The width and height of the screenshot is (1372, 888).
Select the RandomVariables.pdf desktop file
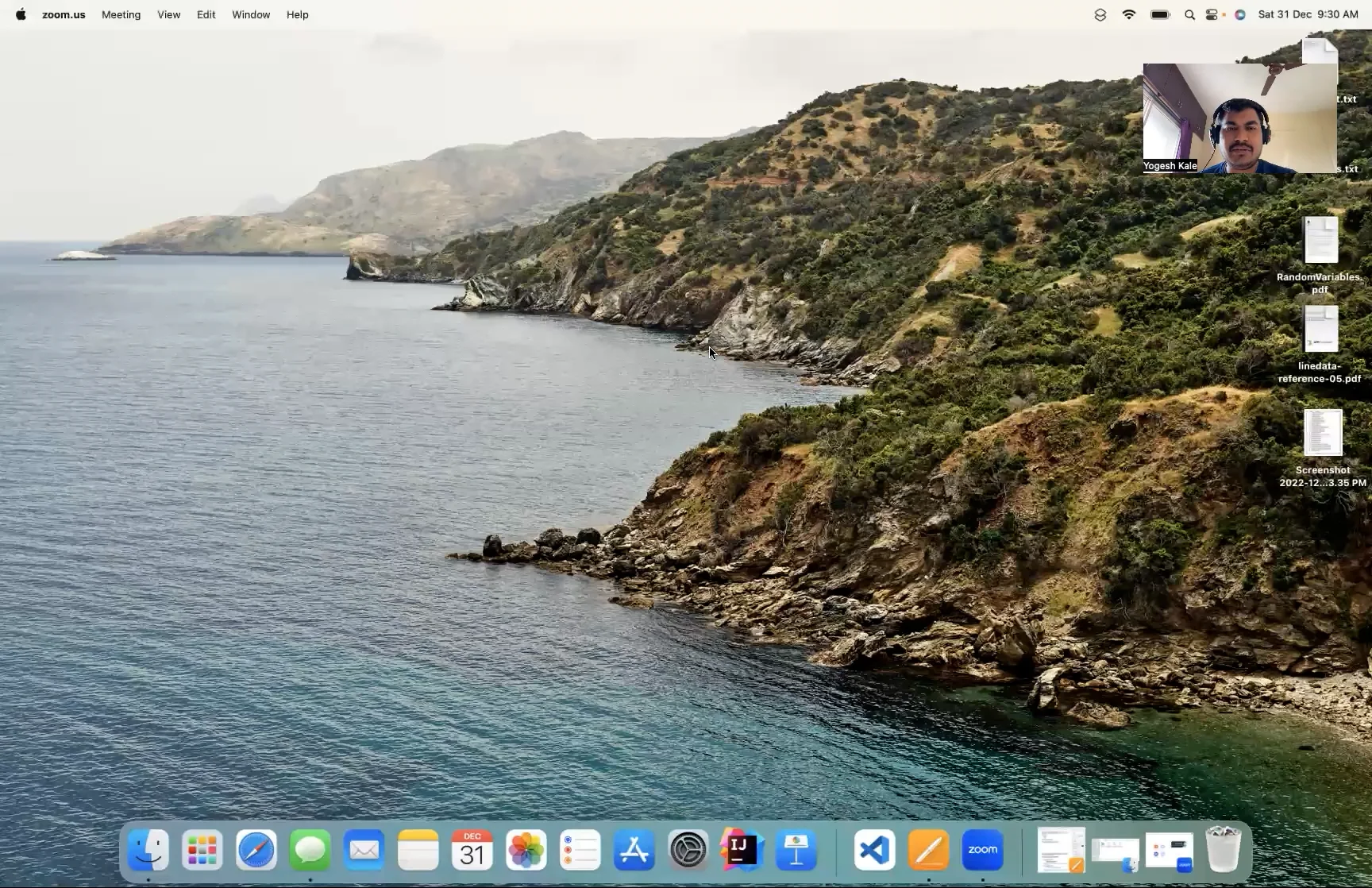[x=1321, y=241]
